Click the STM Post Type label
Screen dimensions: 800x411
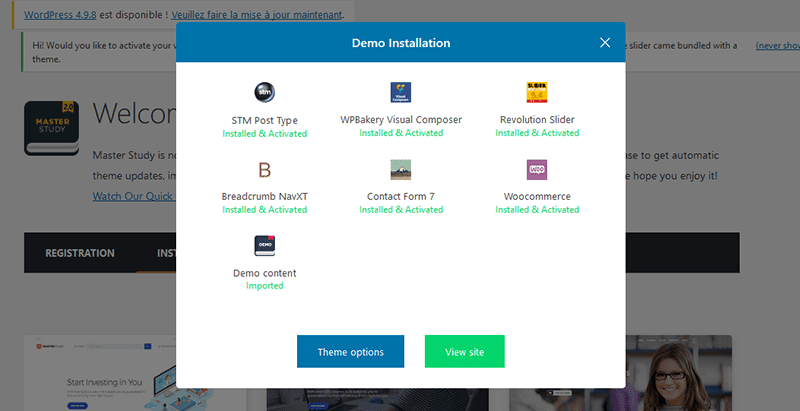coord(264,121)
